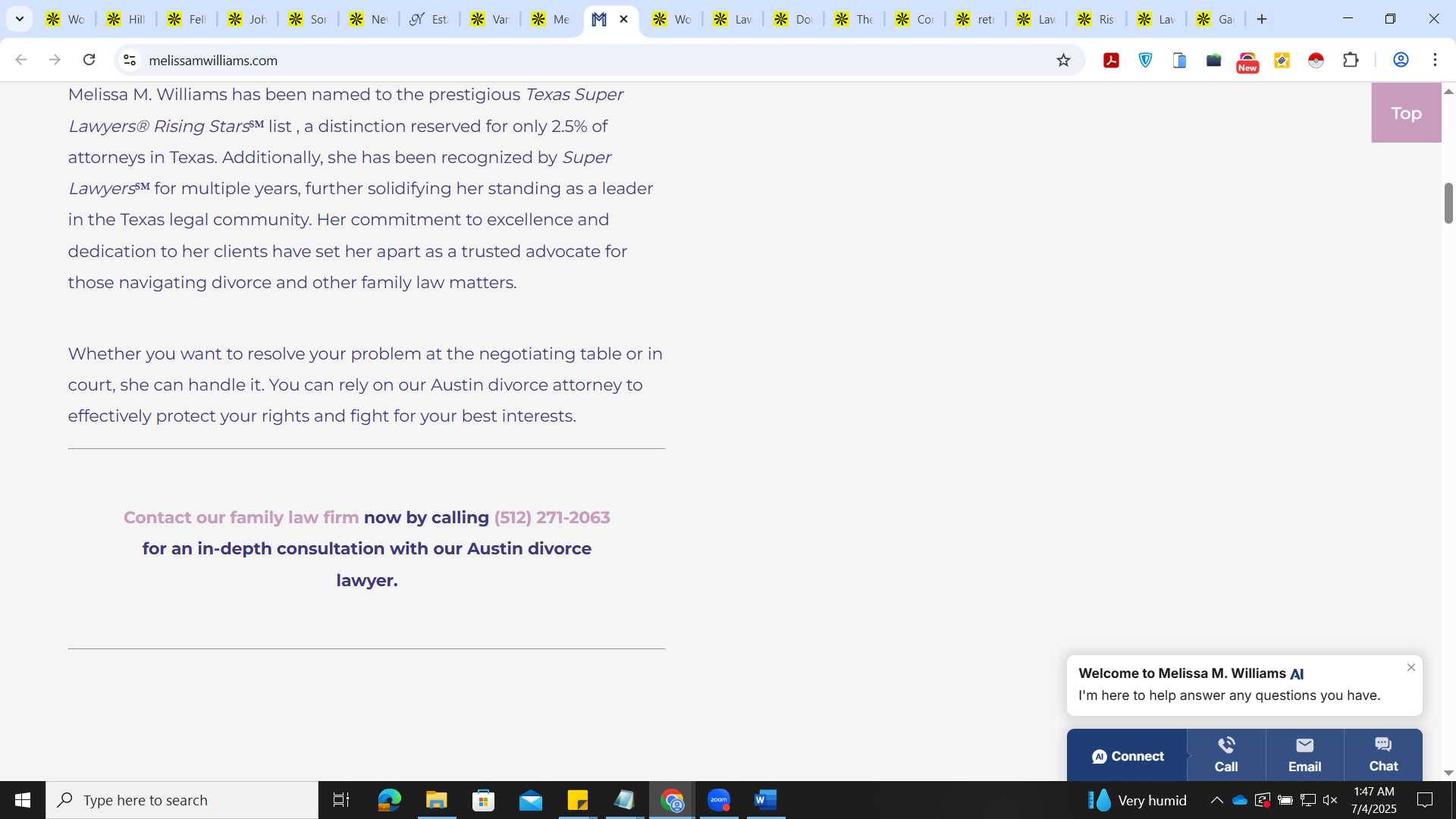The height and width of the screenshot is (819, 1456).
Task: Open a new browser tab
Action: [1262, 19]
